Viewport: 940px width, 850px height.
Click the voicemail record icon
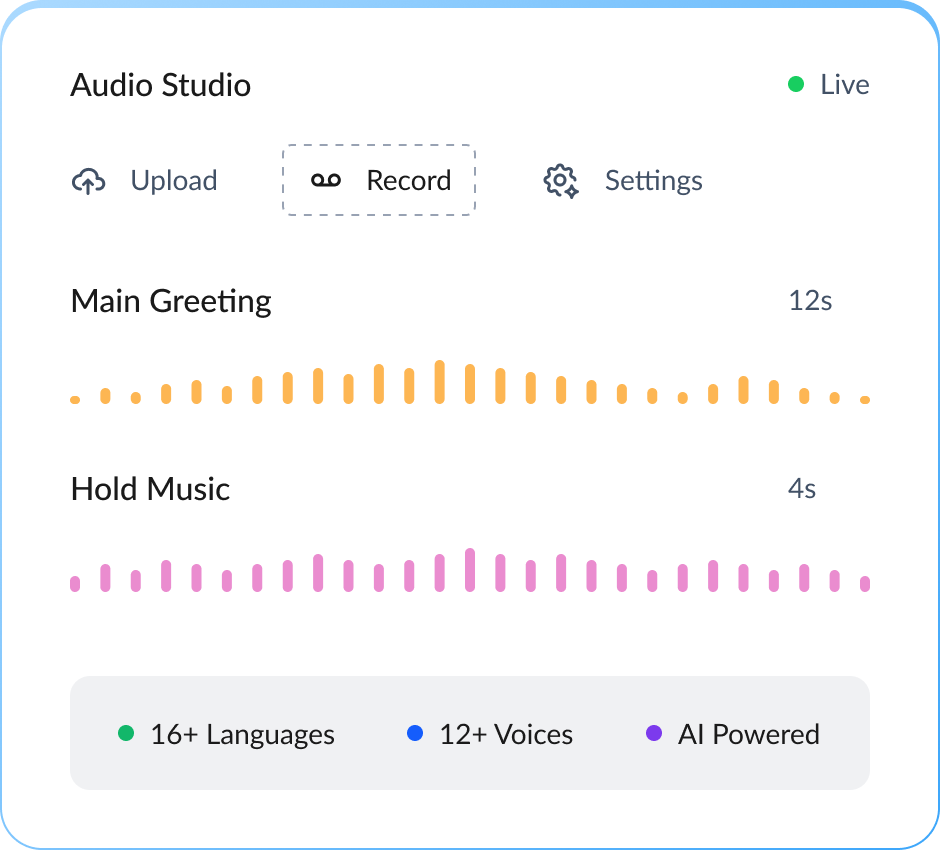coord(326,180)
